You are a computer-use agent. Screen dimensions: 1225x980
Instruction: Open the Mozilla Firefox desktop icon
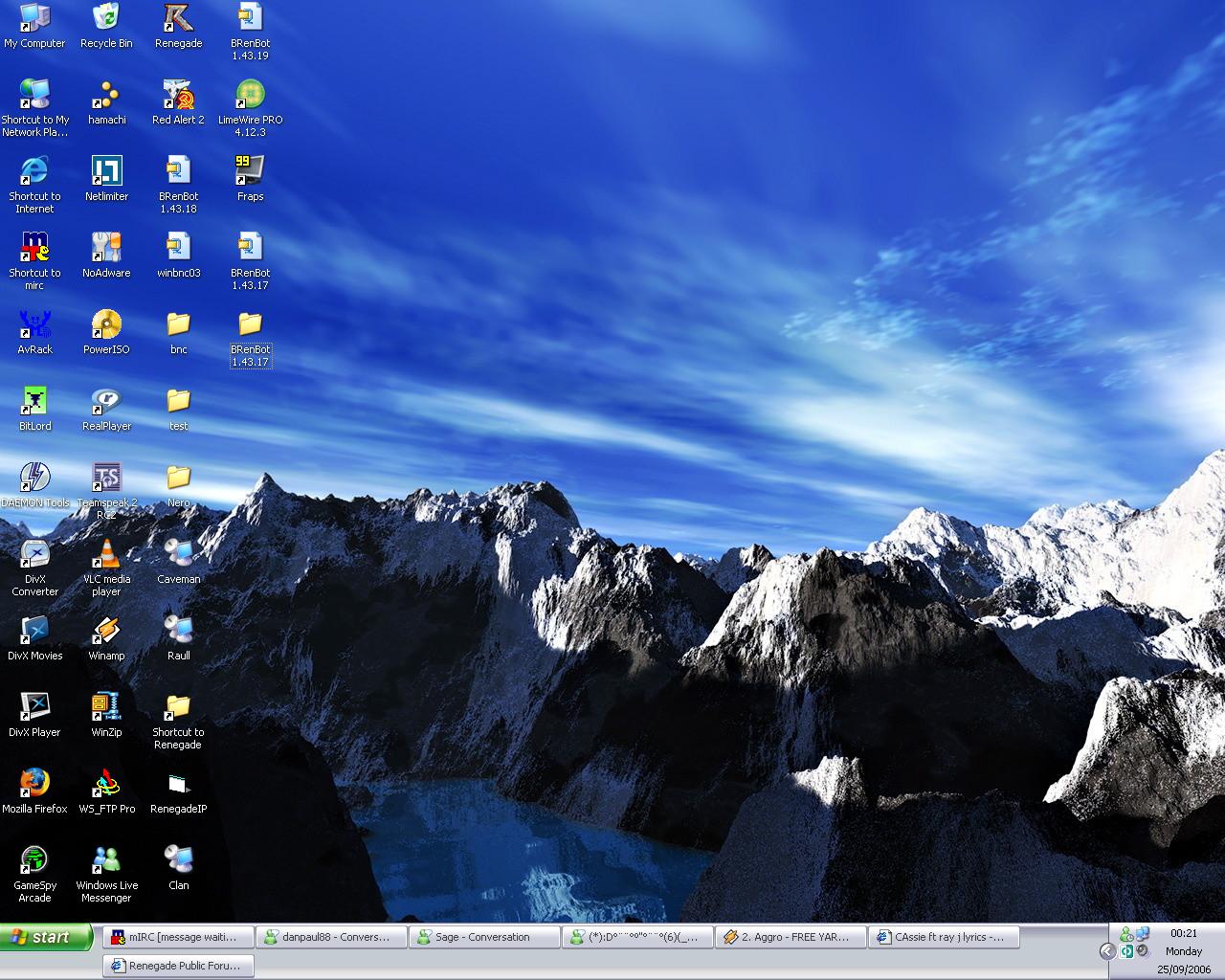[x=34, y=784]
